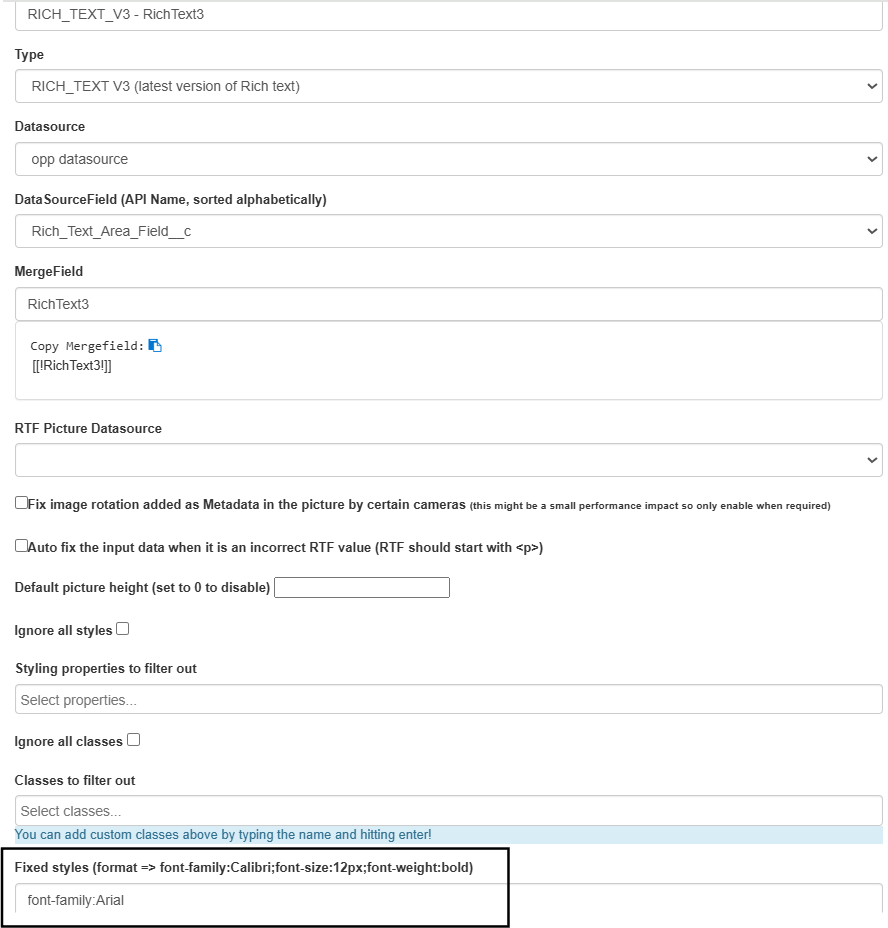Screen dimensions: 888x928
Task: Open the Type dropdown showing RICH_TEXT V3
Action: tap(449, 86)
